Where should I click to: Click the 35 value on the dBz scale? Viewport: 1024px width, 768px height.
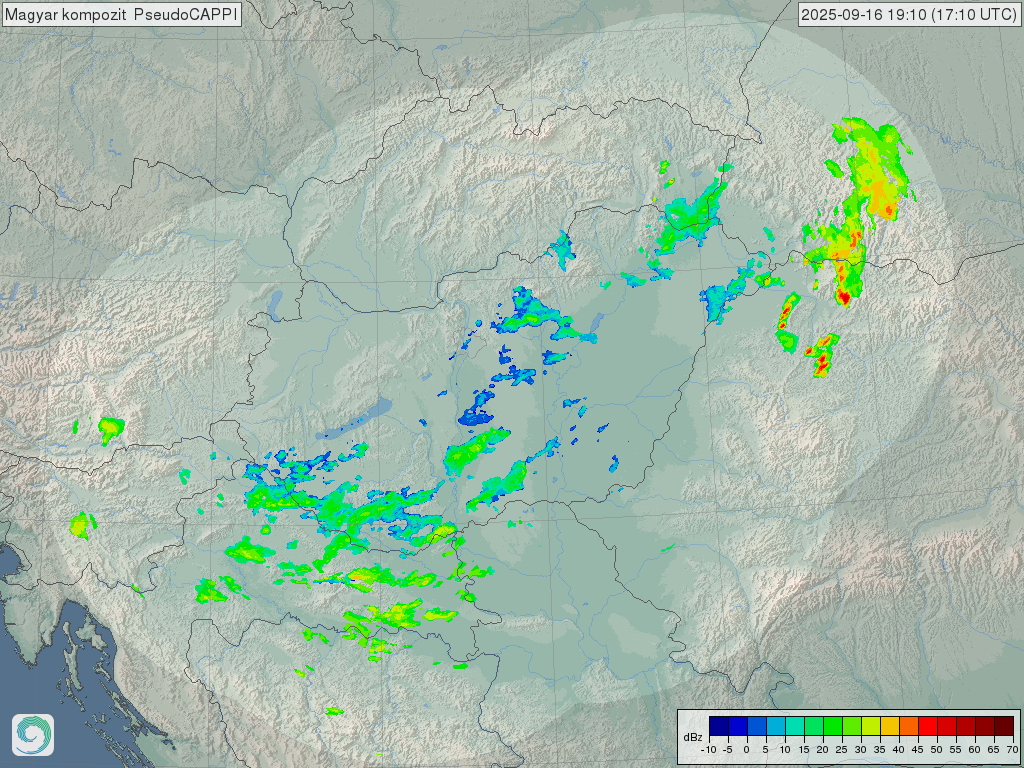point(880,750)
